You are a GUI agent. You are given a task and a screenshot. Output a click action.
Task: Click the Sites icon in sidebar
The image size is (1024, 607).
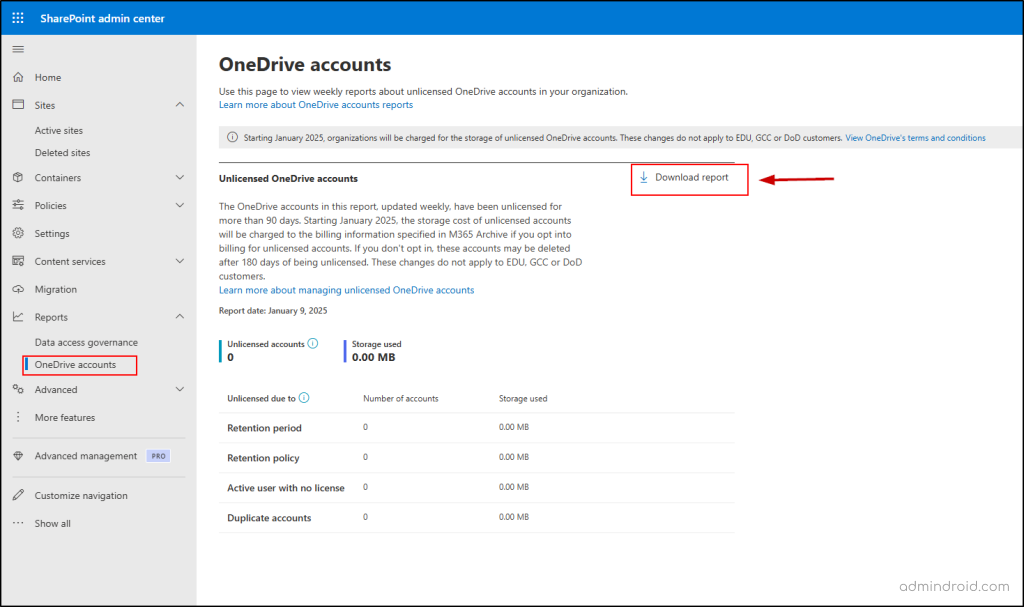coord(18,105)
